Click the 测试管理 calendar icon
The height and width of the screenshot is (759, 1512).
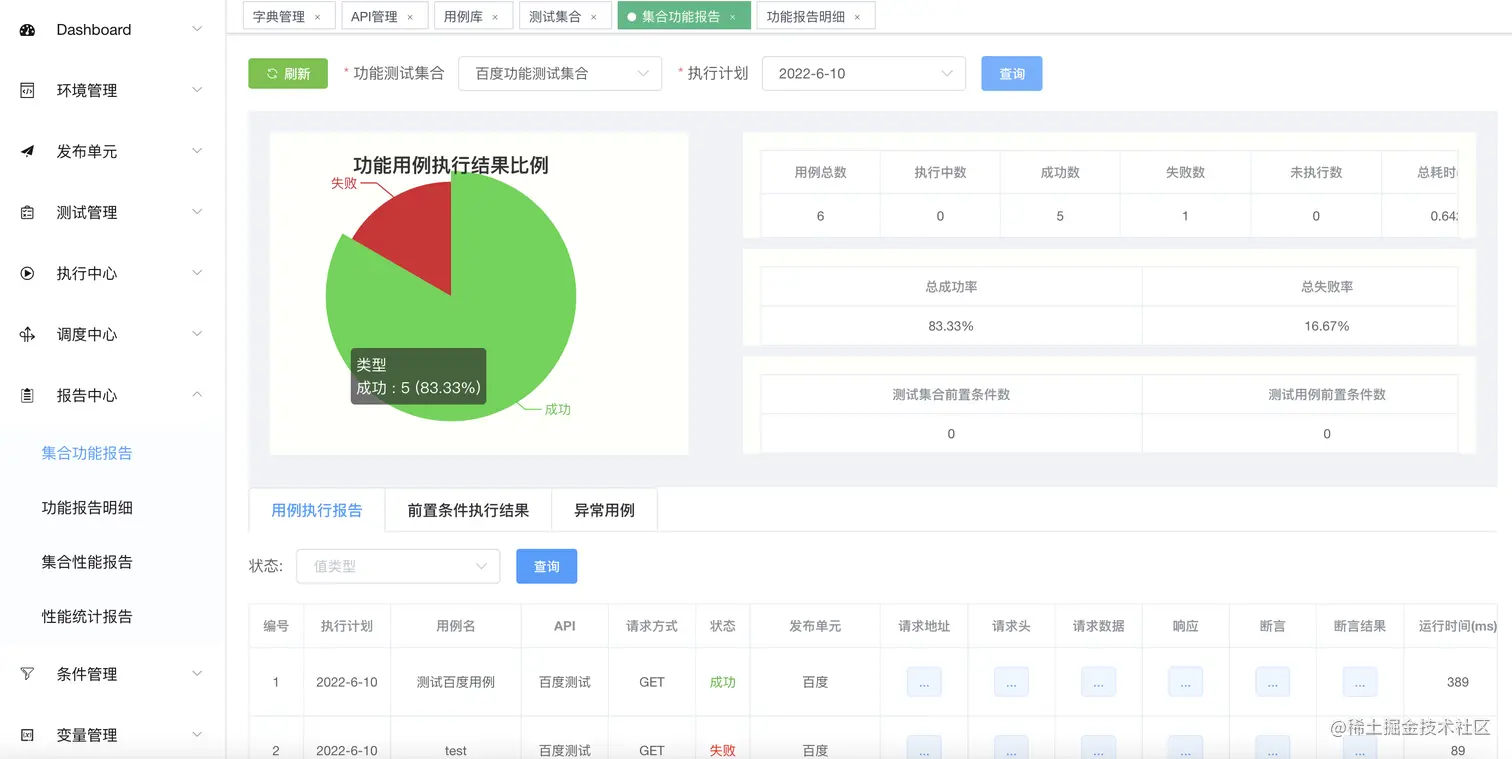coord(28,213)
